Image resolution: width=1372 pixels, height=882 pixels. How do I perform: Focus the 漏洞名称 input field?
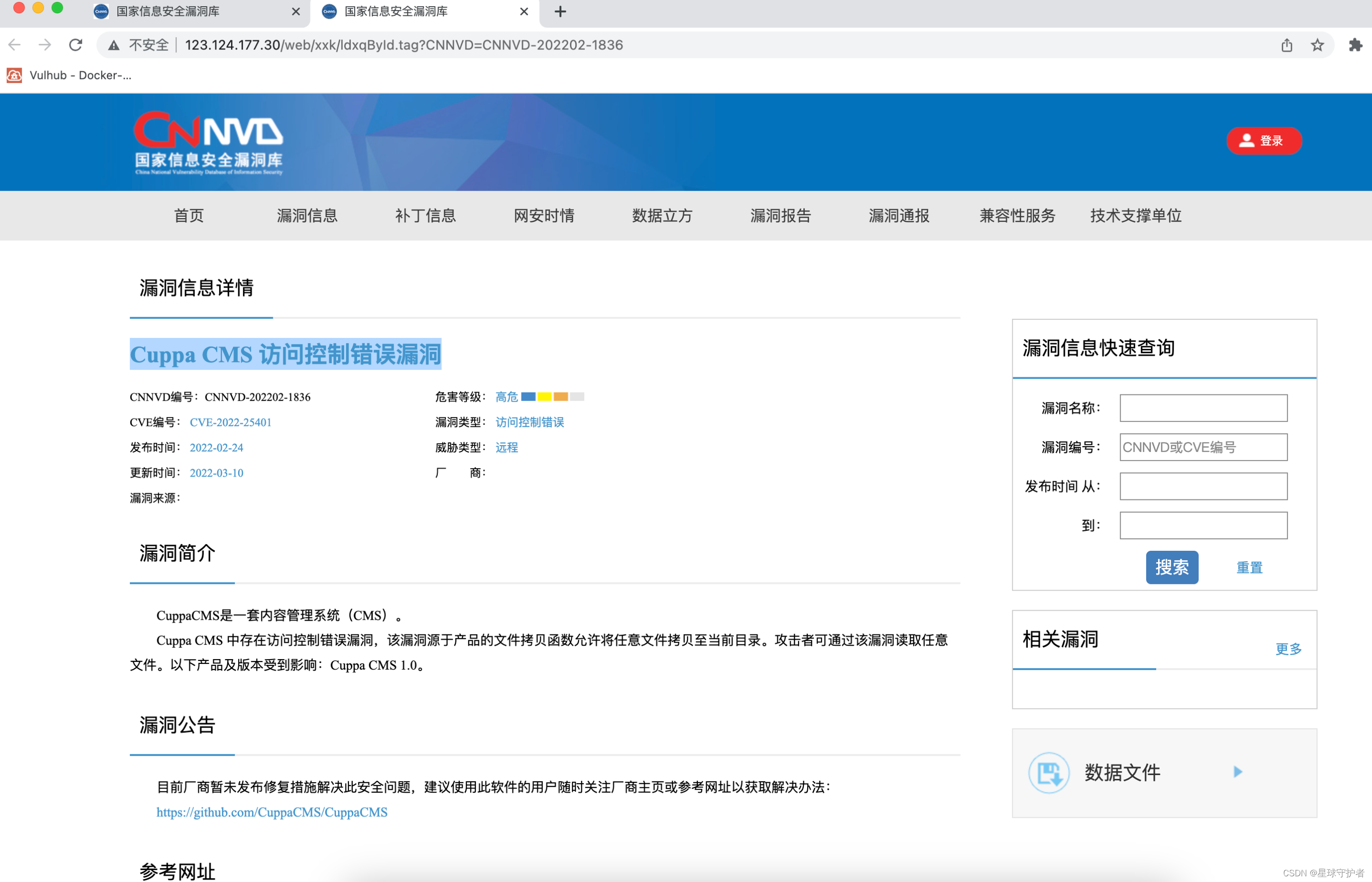(1203, 408)
